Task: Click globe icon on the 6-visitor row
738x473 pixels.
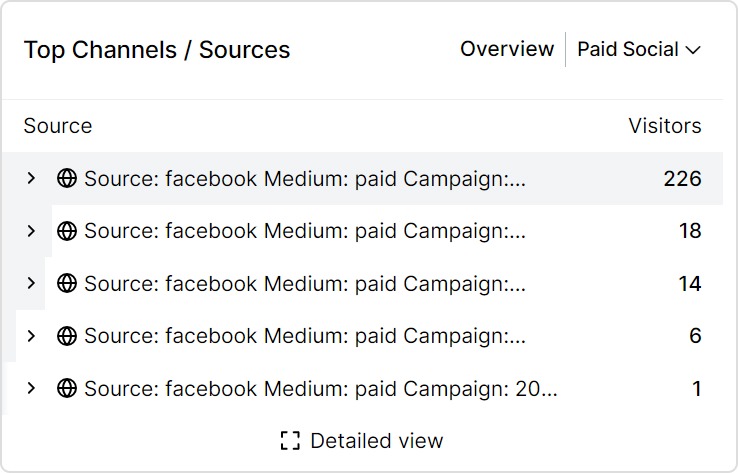Action: pos(67,336)
